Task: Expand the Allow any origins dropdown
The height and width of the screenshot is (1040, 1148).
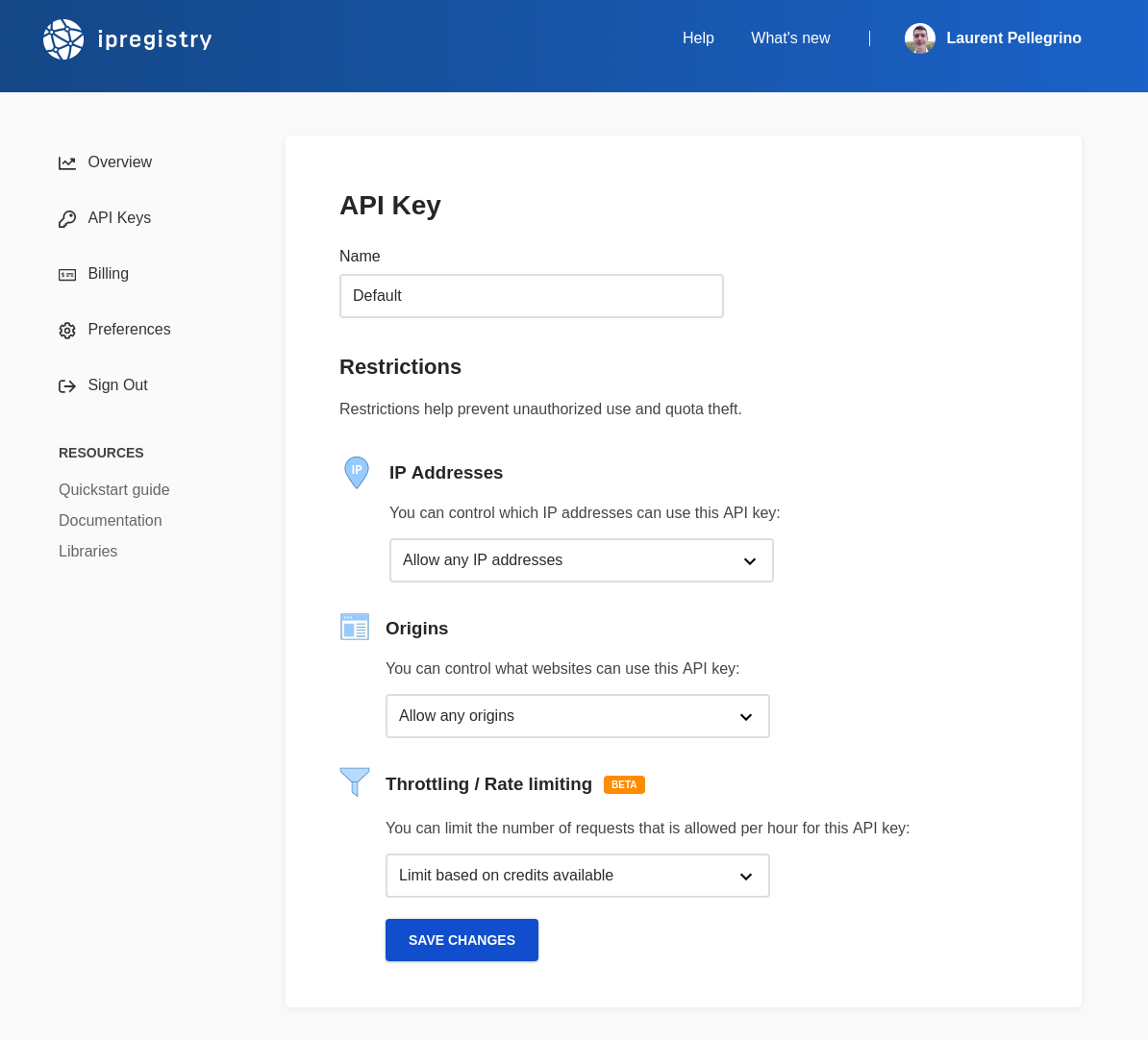Action: coord(577,716)
